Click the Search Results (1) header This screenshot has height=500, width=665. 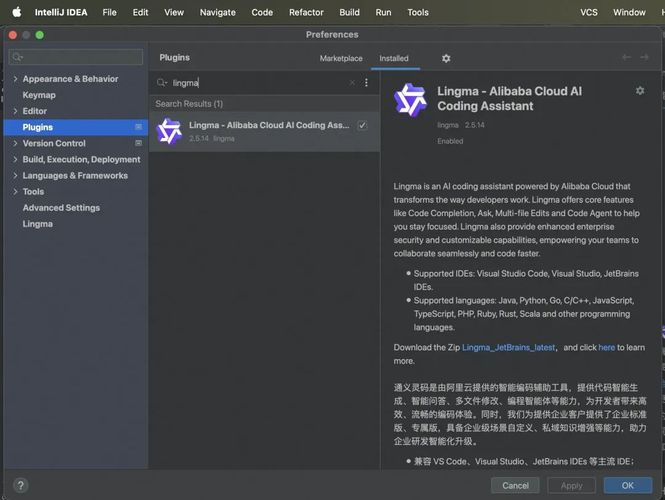(x=189, y=104)
